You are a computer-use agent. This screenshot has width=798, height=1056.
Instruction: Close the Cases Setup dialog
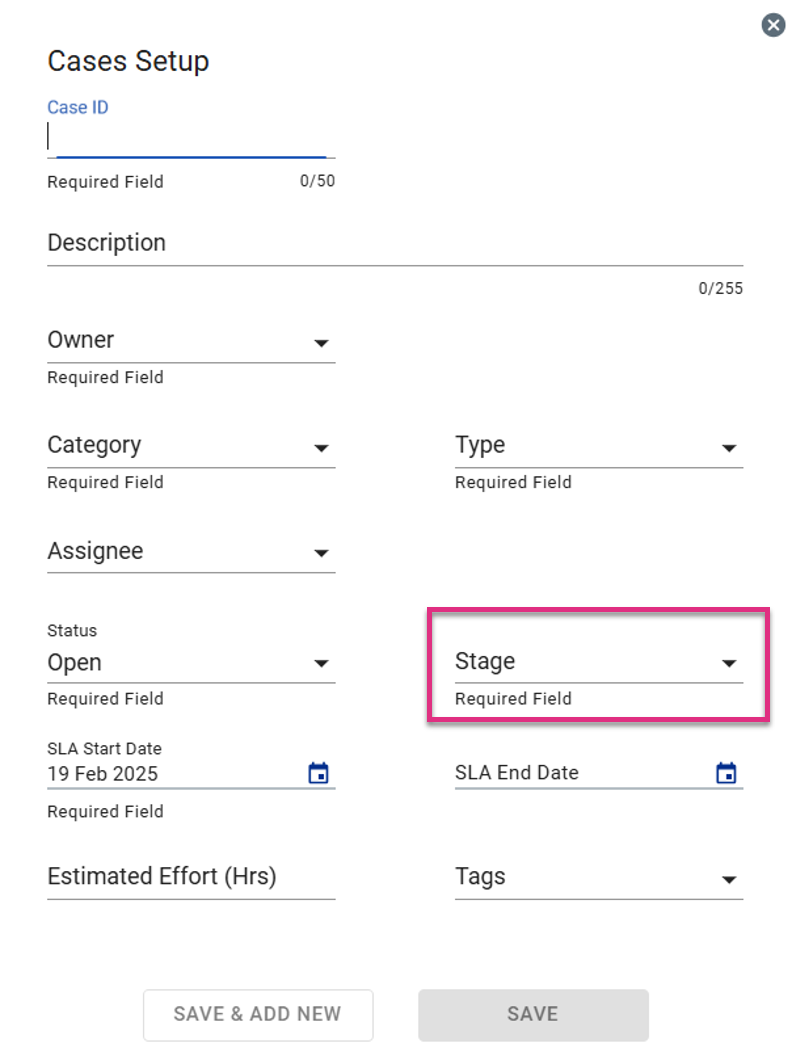pos(773,26)
